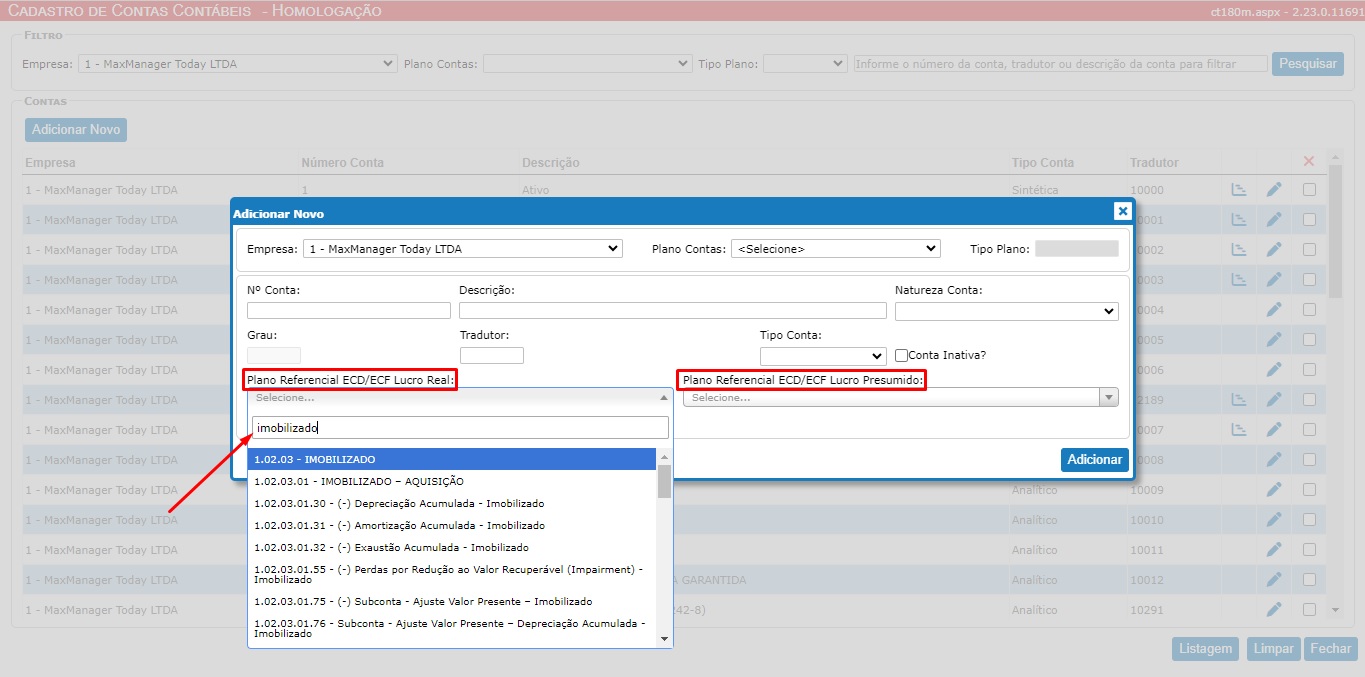Select option 1.02.03 - IMOBILIZADO
Screen dimensions: 1365x677
coord(452,459)
